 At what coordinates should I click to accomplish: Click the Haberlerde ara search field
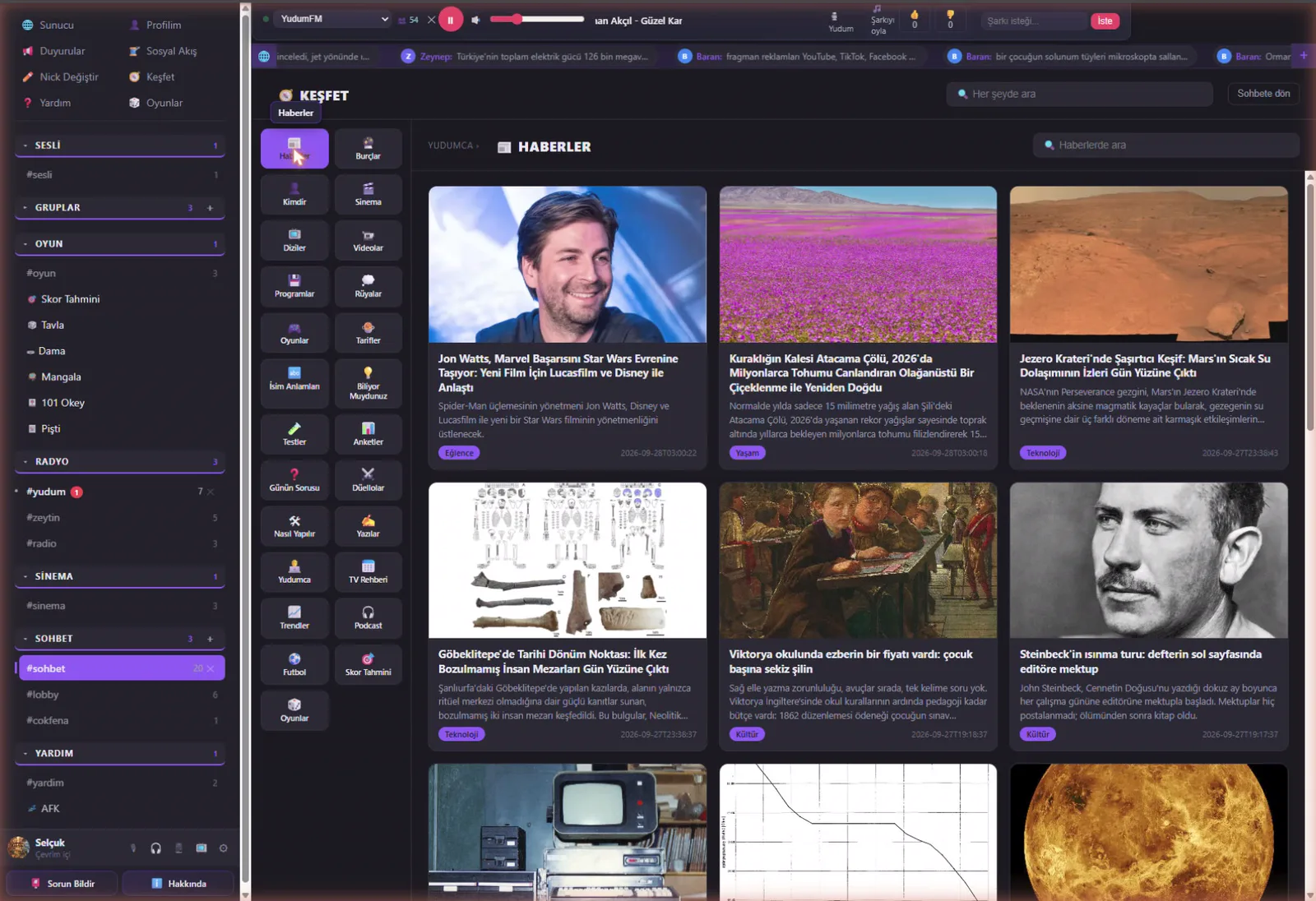[1166, 146]
